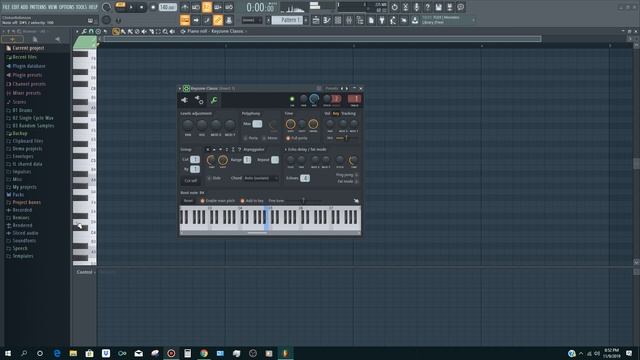Click the microphone one-click recording icon
The height and width of the screenshot is (360, 640).
(416, 7)
